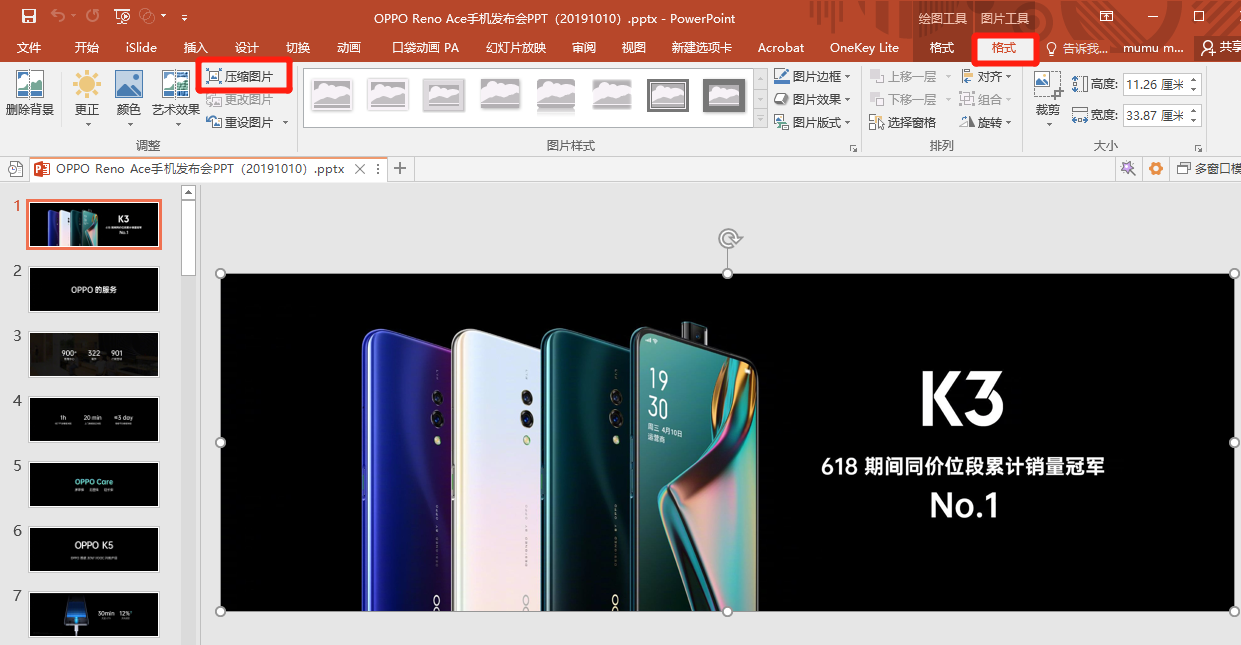Open 图片效果 picture effects dropdown
Viewport: 1241px width, 645px height.
(812, 99)
